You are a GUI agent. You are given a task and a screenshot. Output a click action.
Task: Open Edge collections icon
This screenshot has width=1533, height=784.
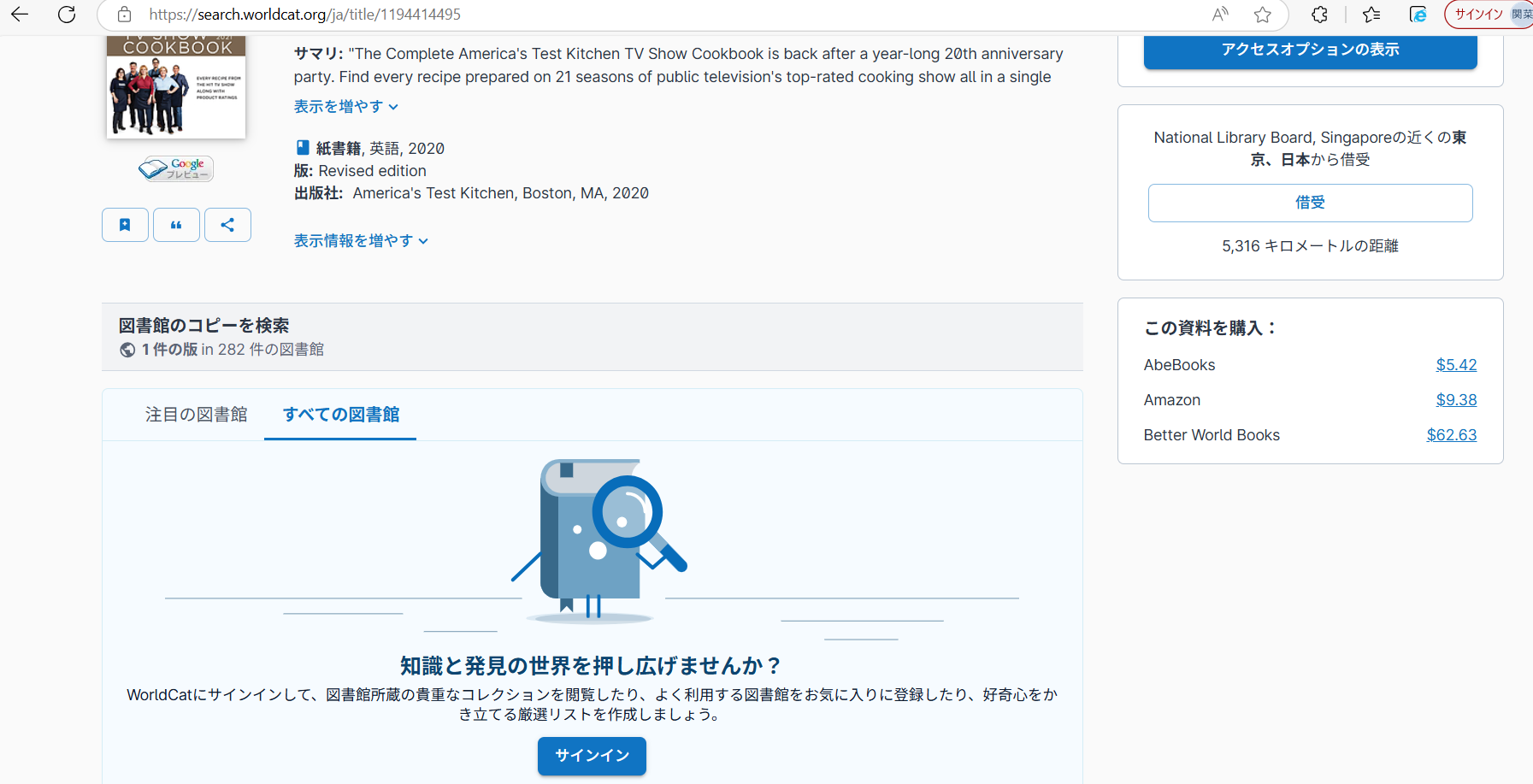click(1418, 15)
